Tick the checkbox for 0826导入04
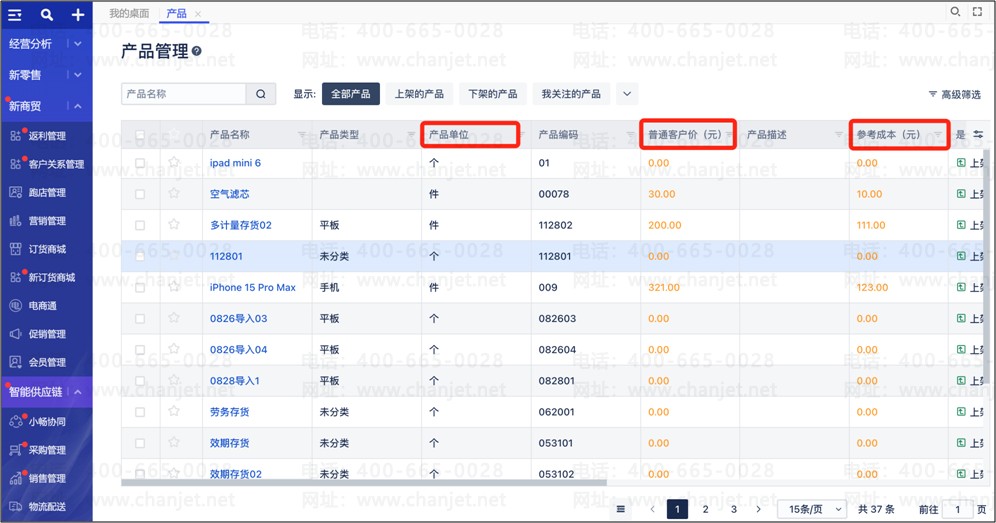 pyautogui.click(x=140, y=350)
